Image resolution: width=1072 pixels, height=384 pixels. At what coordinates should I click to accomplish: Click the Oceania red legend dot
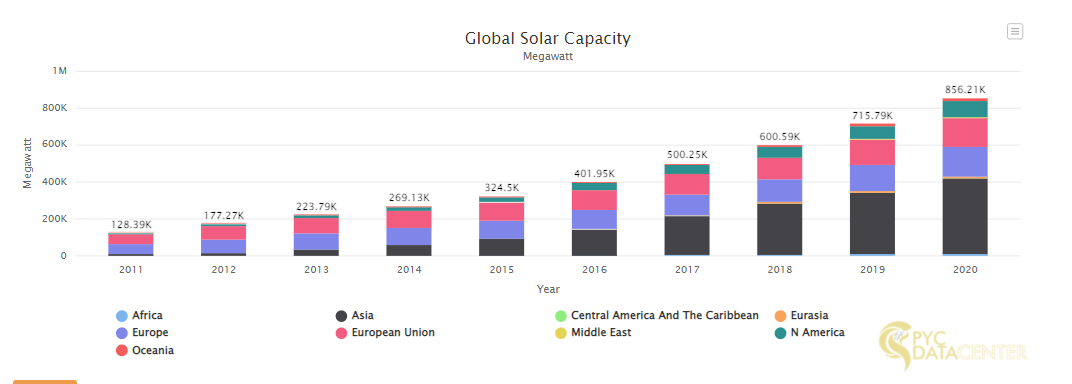point(122,351)
